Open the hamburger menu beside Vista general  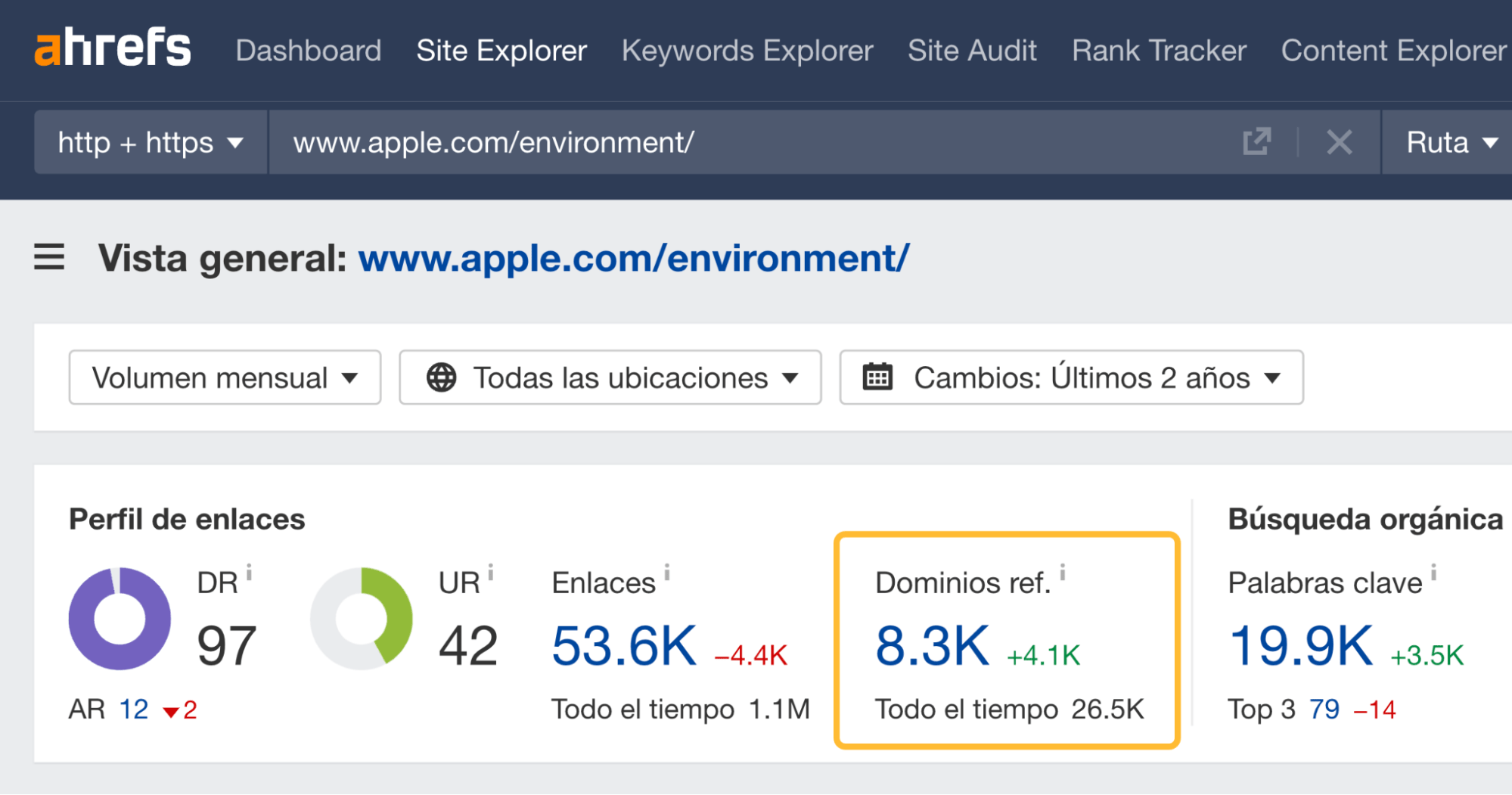pyautogui.click(x=48, y=258)
